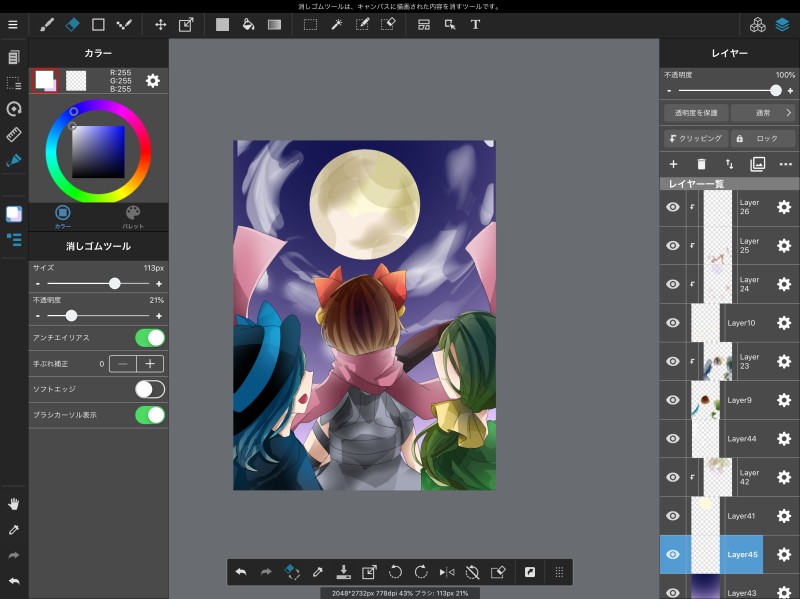This screenshot has height=599, width=800.
Task: Add a new layer with plus icon
Action: (673, 164)
